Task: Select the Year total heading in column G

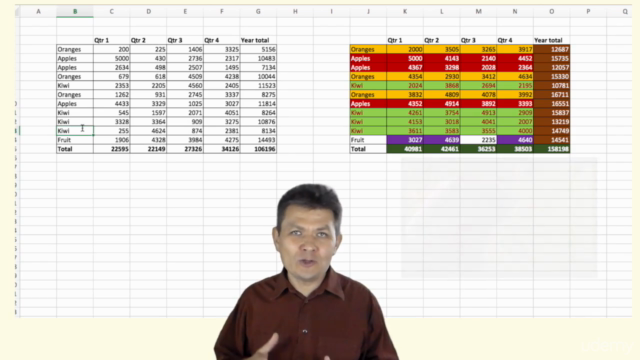Action: 255,40
